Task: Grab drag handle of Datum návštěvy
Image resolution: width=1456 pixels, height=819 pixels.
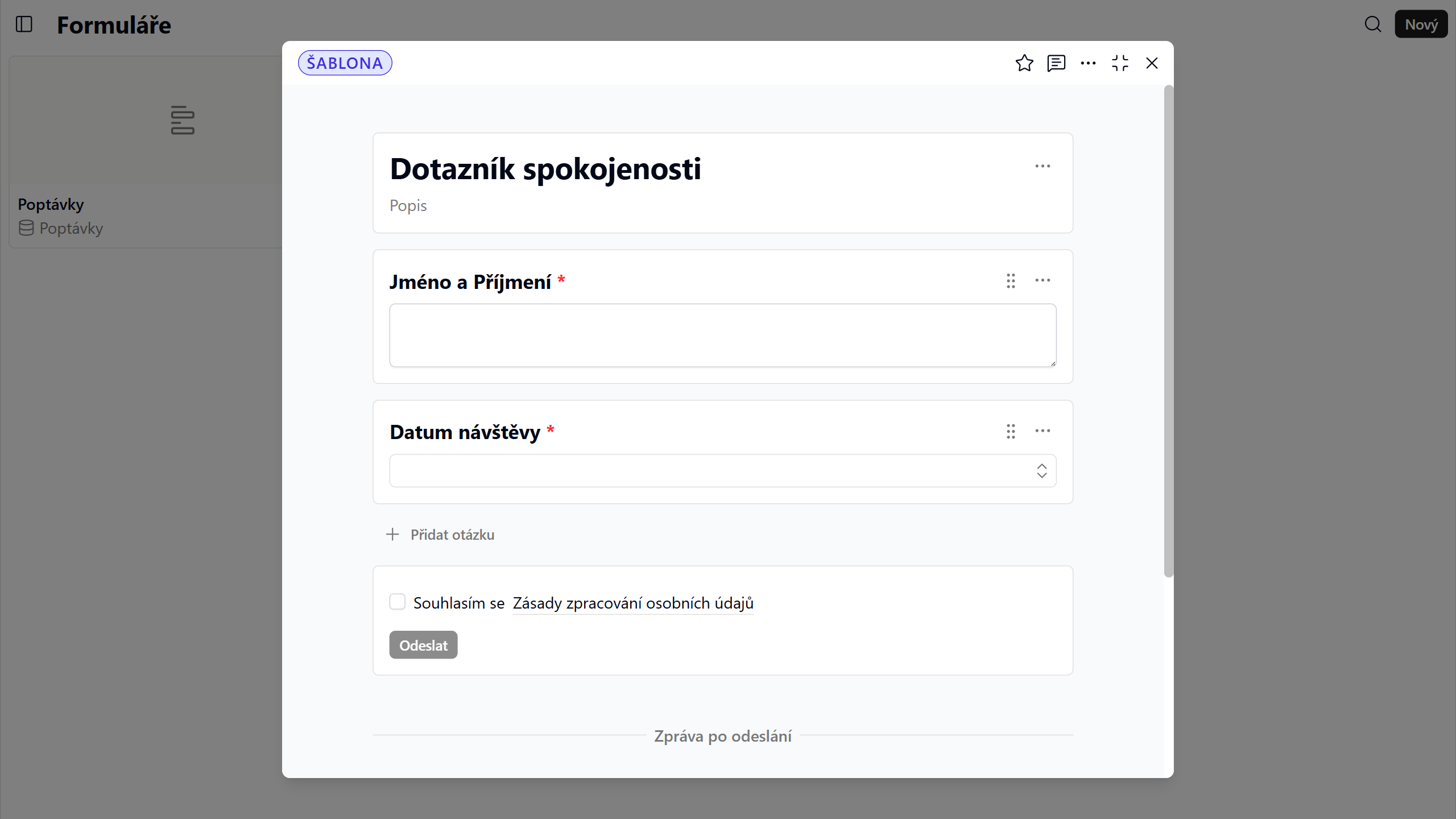Action: click(x=1011, y=431)
